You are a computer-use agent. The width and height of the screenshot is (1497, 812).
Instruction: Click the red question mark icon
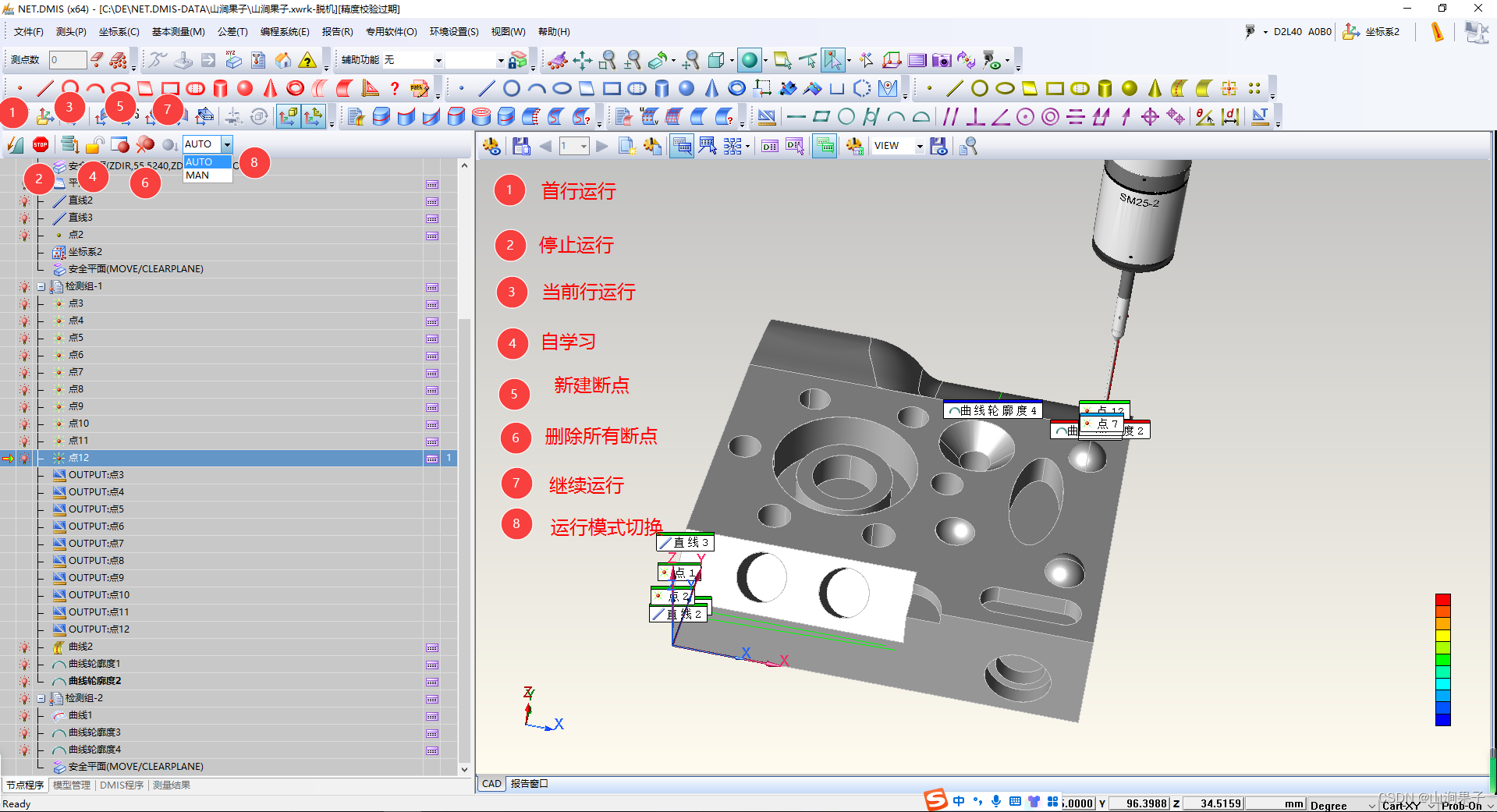pyautogui.click(x=395, y=88)
